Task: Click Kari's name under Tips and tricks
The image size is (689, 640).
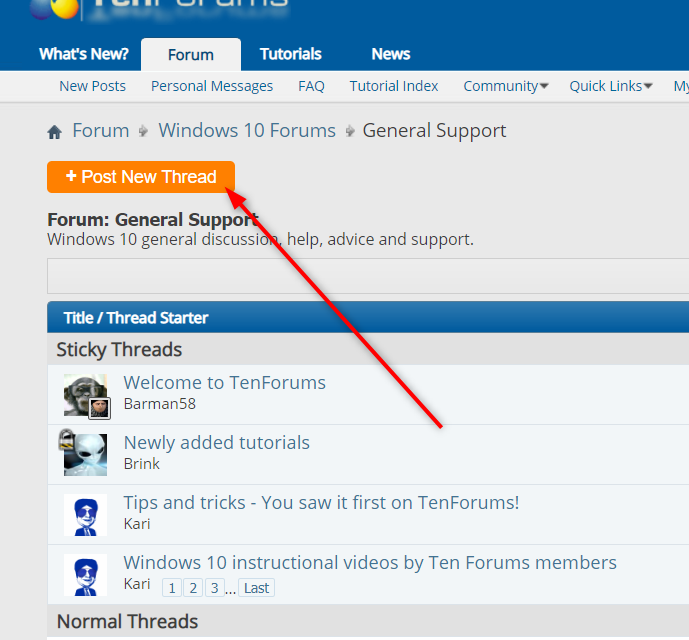Action: coord(137,524)
